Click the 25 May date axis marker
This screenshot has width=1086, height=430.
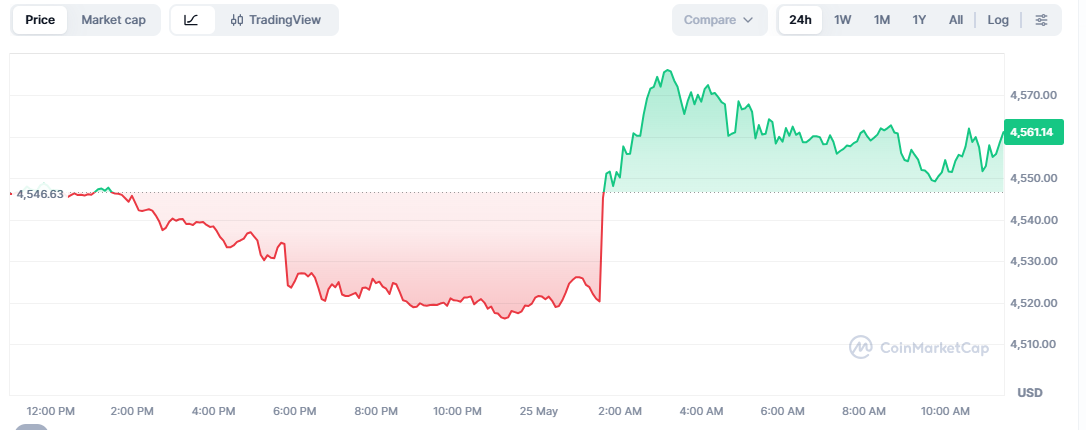[x=539, y=411]
